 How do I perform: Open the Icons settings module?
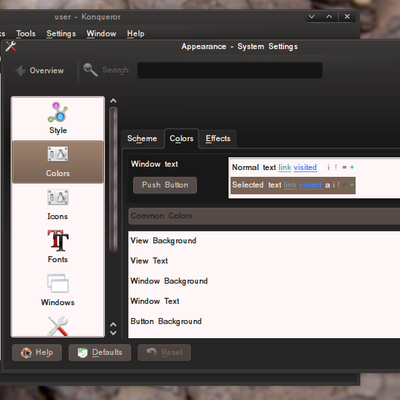click(58, 205)
